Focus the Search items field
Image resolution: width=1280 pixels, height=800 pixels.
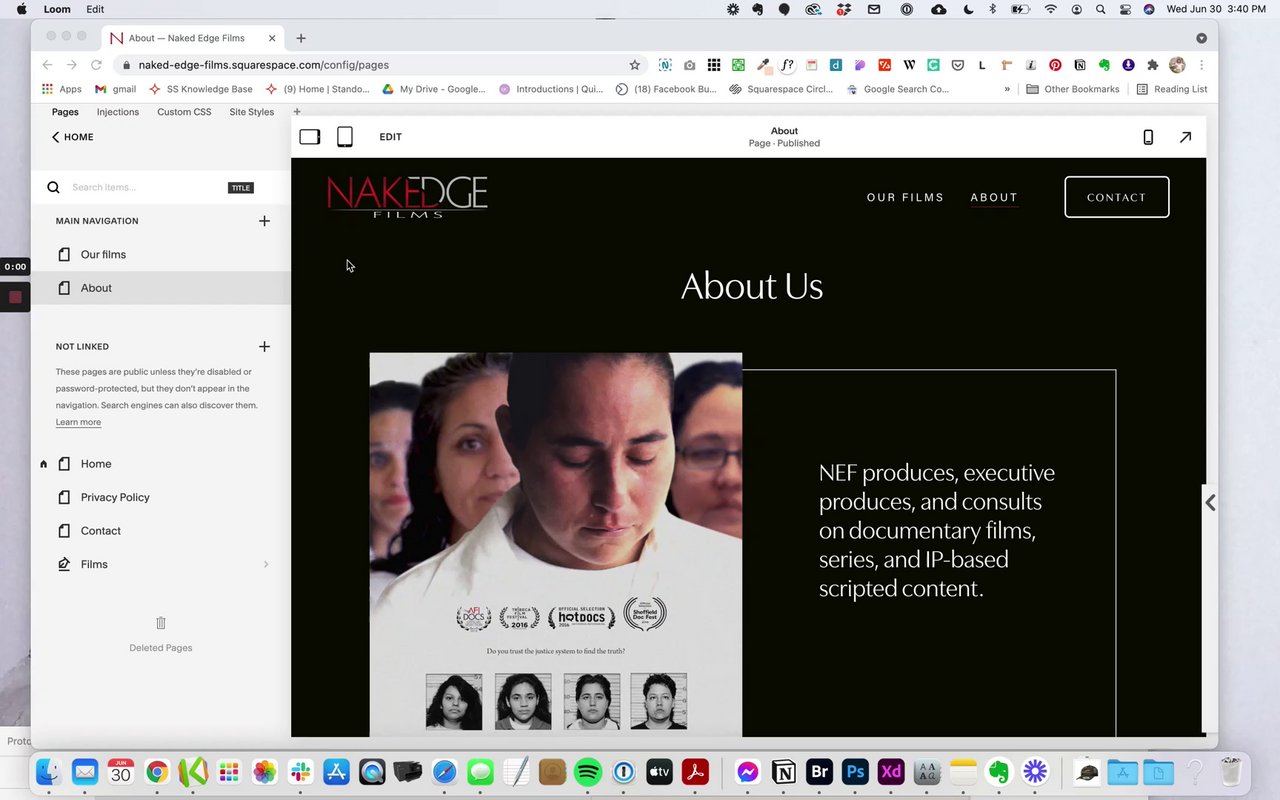(x=145, y=187)
